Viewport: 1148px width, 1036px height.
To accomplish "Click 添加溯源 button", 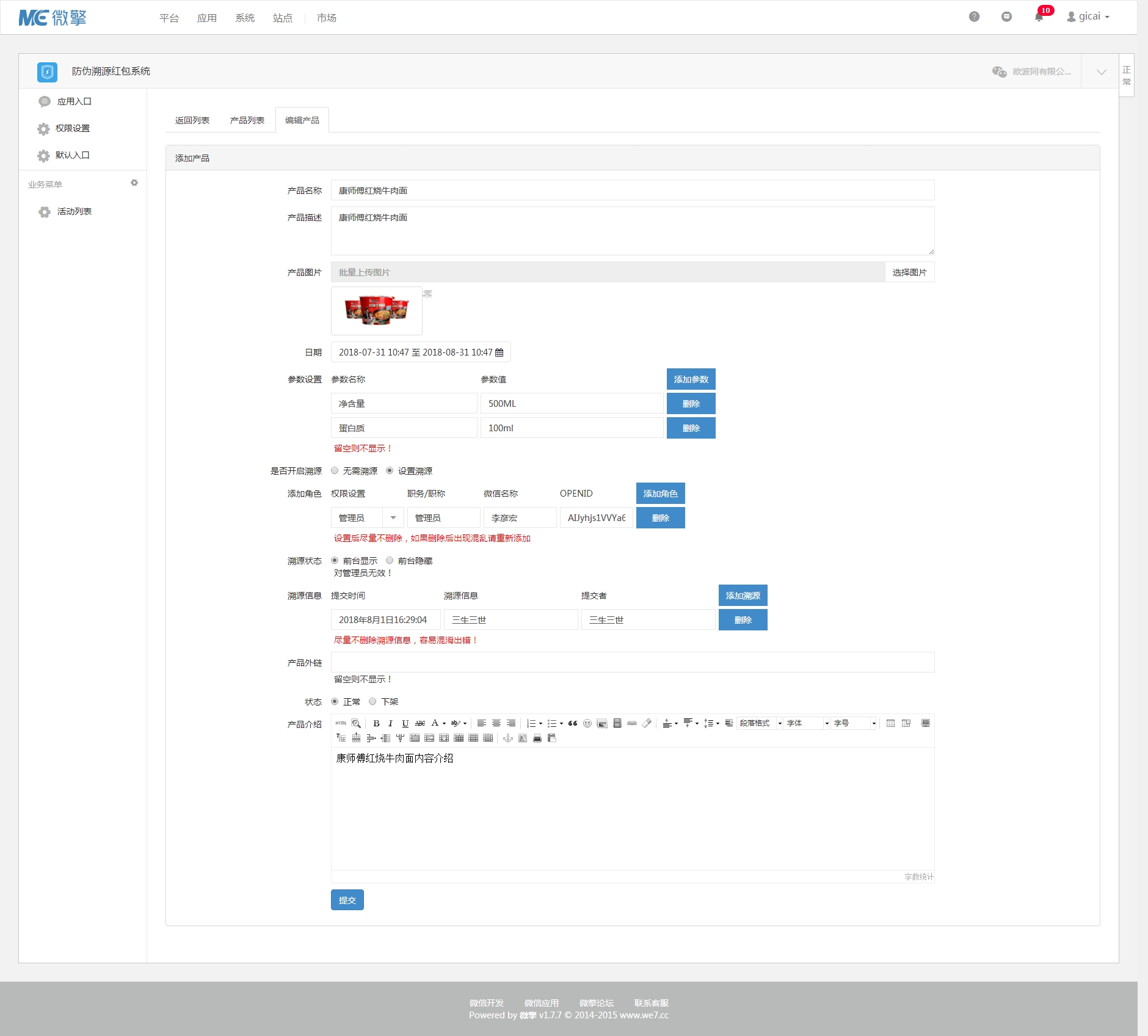I will [x=743, y=595].
